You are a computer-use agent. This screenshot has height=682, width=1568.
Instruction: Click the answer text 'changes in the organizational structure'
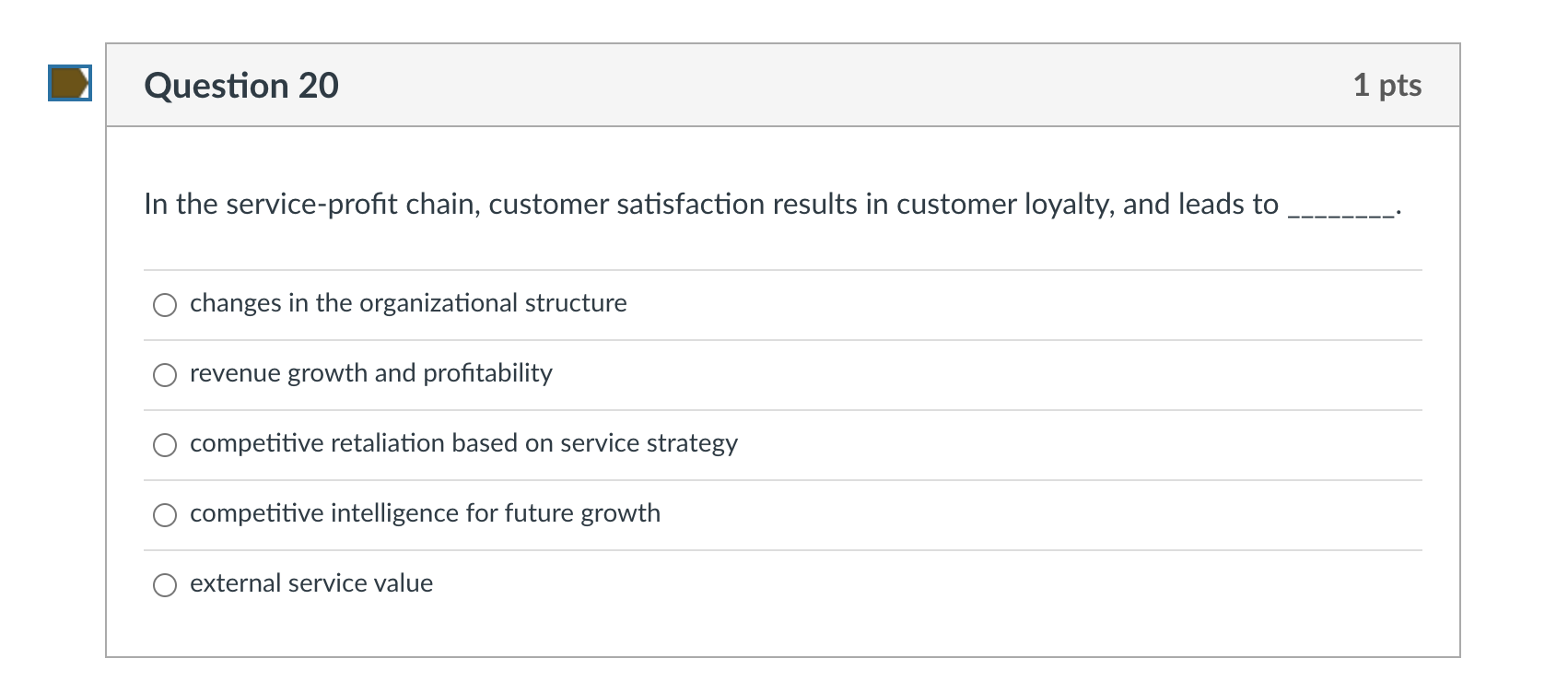408,304
